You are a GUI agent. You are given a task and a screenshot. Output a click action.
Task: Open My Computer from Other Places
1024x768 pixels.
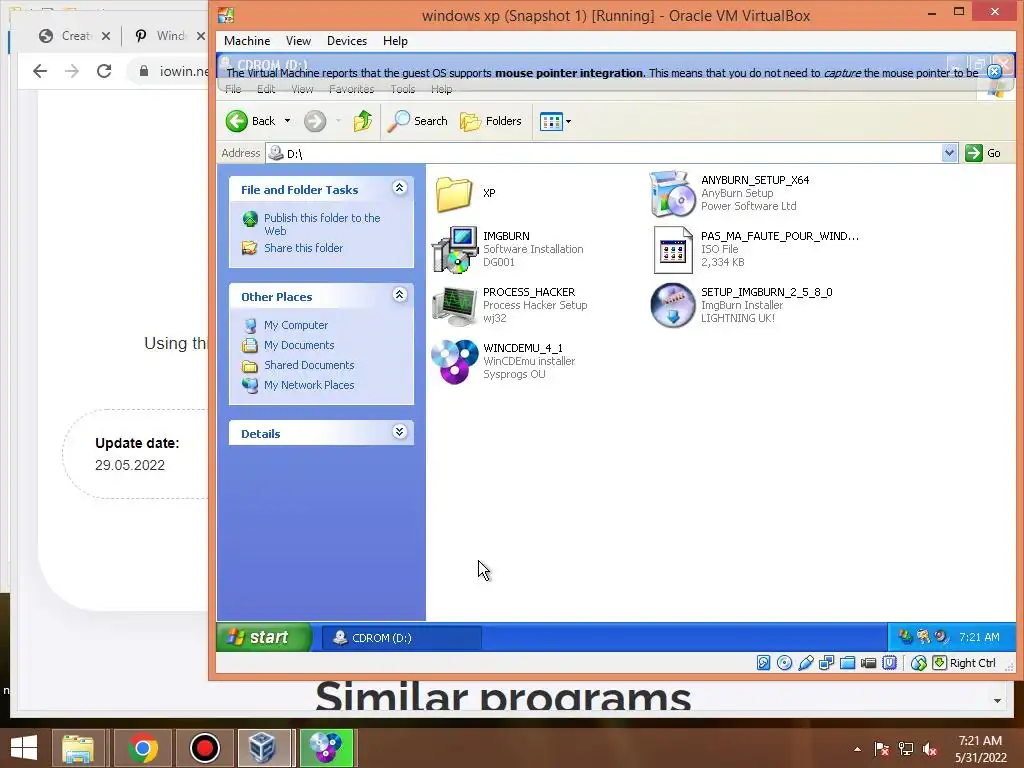(x=296, y=325)
